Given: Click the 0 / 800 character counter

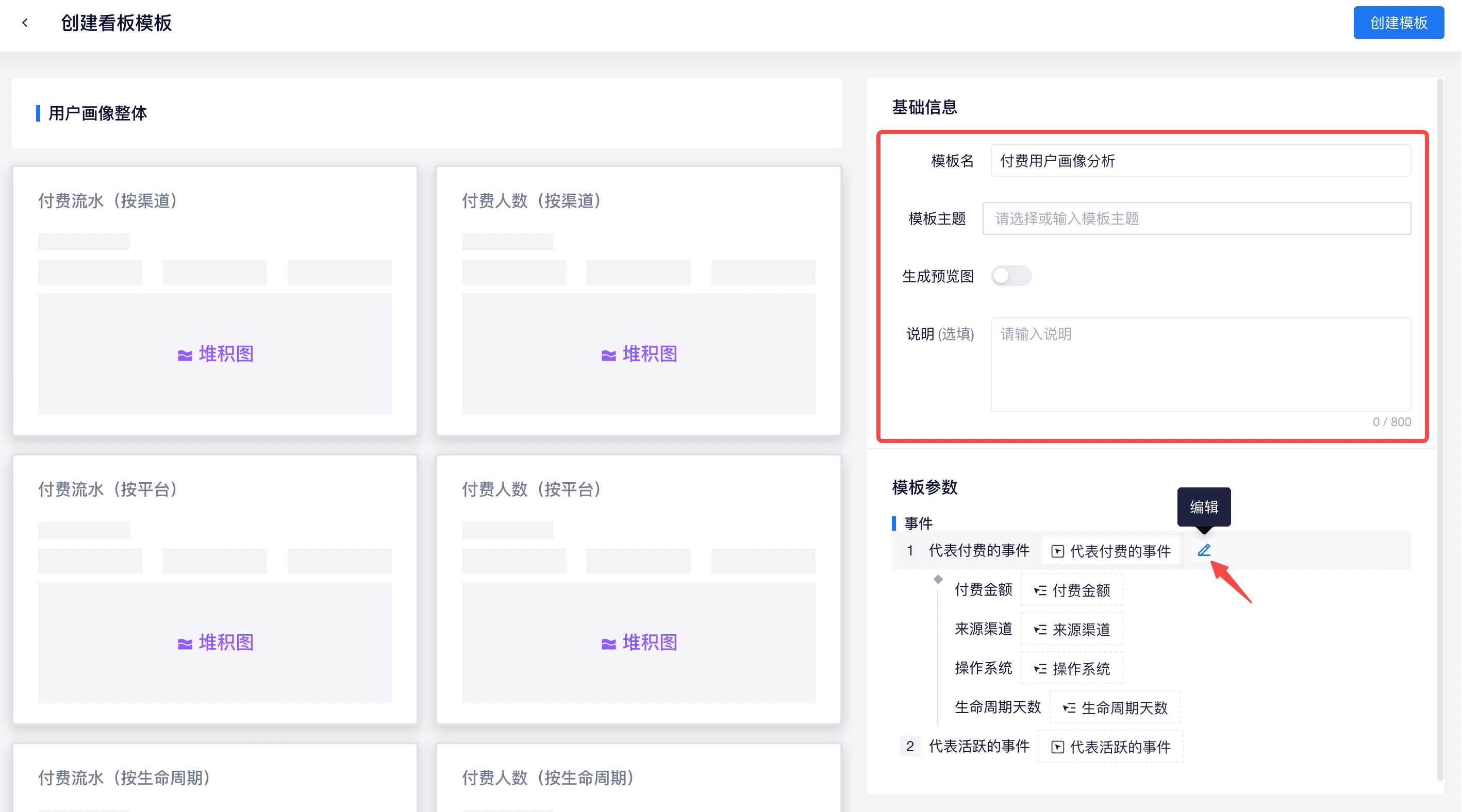Looking at the screenshot, I should (x=1391, y=422).
